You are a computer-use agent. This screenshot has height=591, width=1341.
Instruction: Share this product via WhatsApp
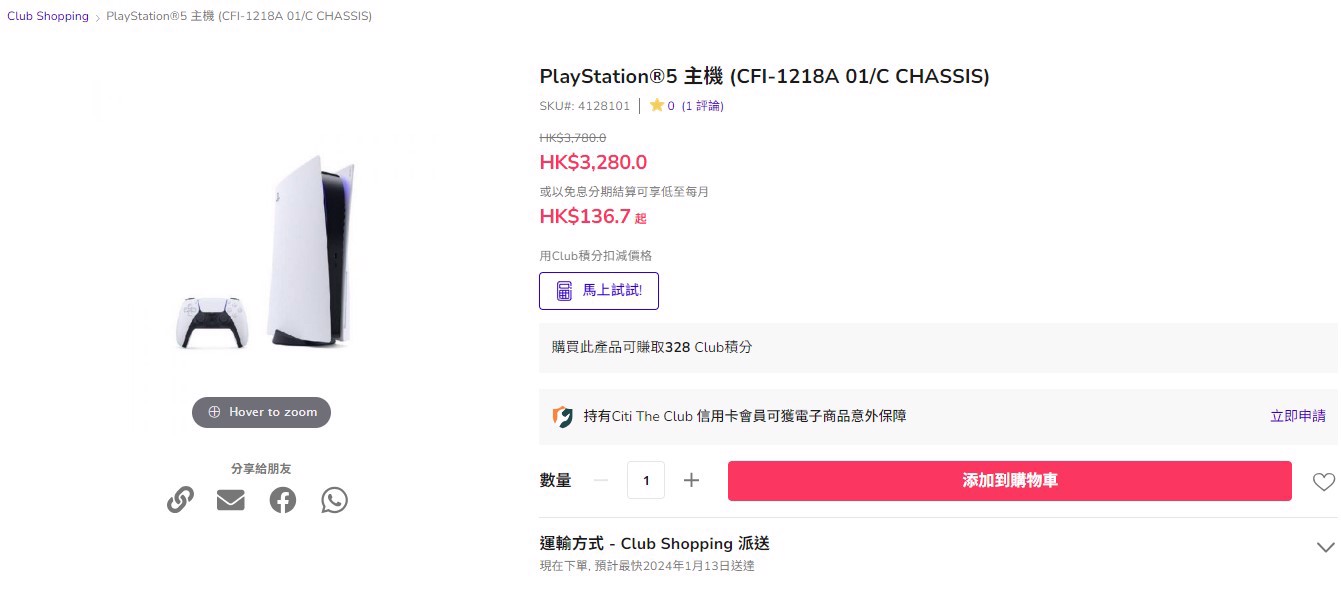click(334, 500)
